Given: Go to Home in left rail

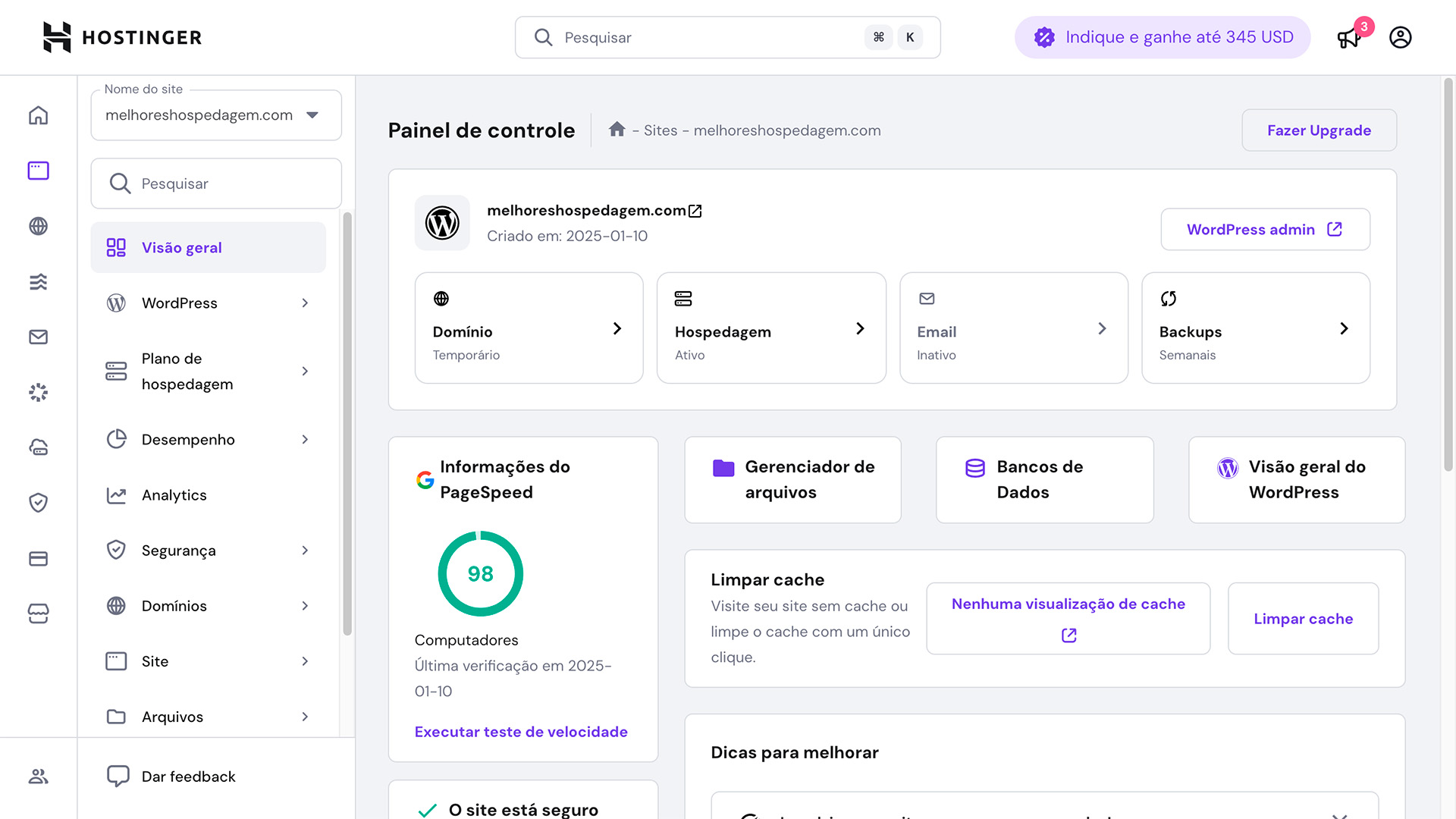Looking at the screenshot, I should click(38, 115).
